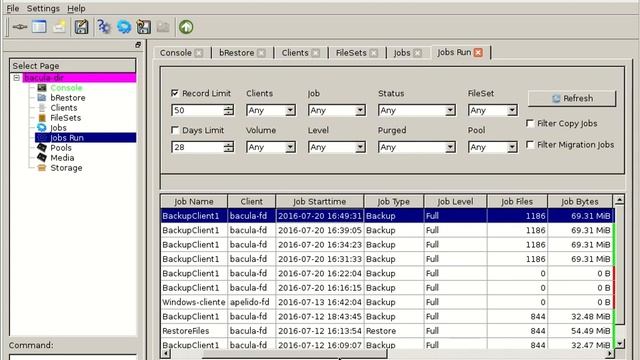Click the Restore floppy toolbar icon
This screenshot has width=640, height=360.
point(143,27)
